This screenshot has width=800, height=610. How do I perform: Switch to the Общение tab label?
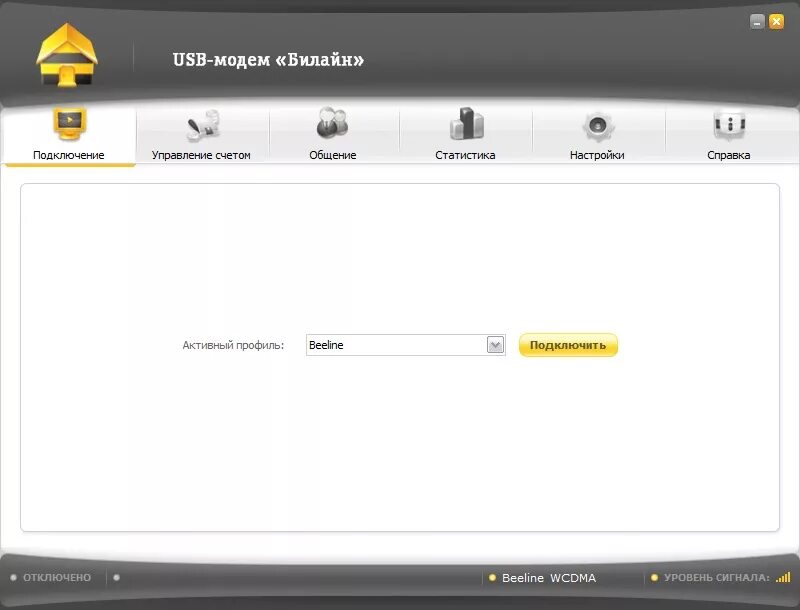pos(333,155)
